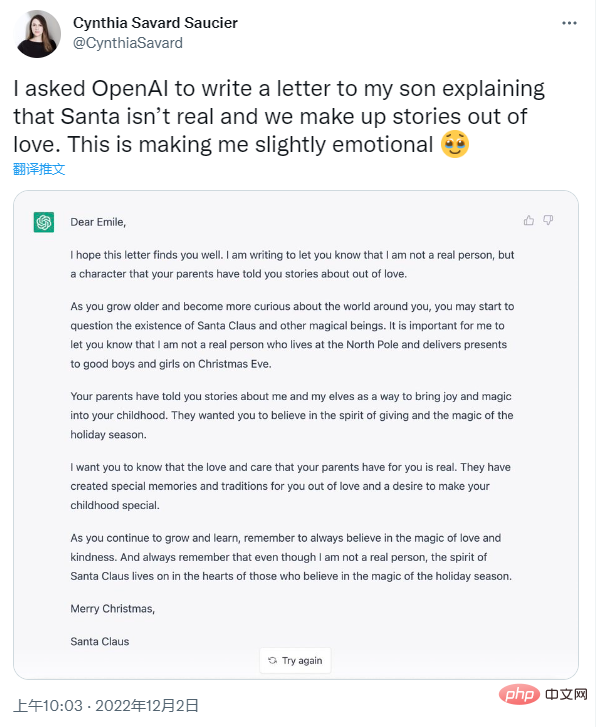
Task: Click the thumbs up feedback icon
Action: 528,220
